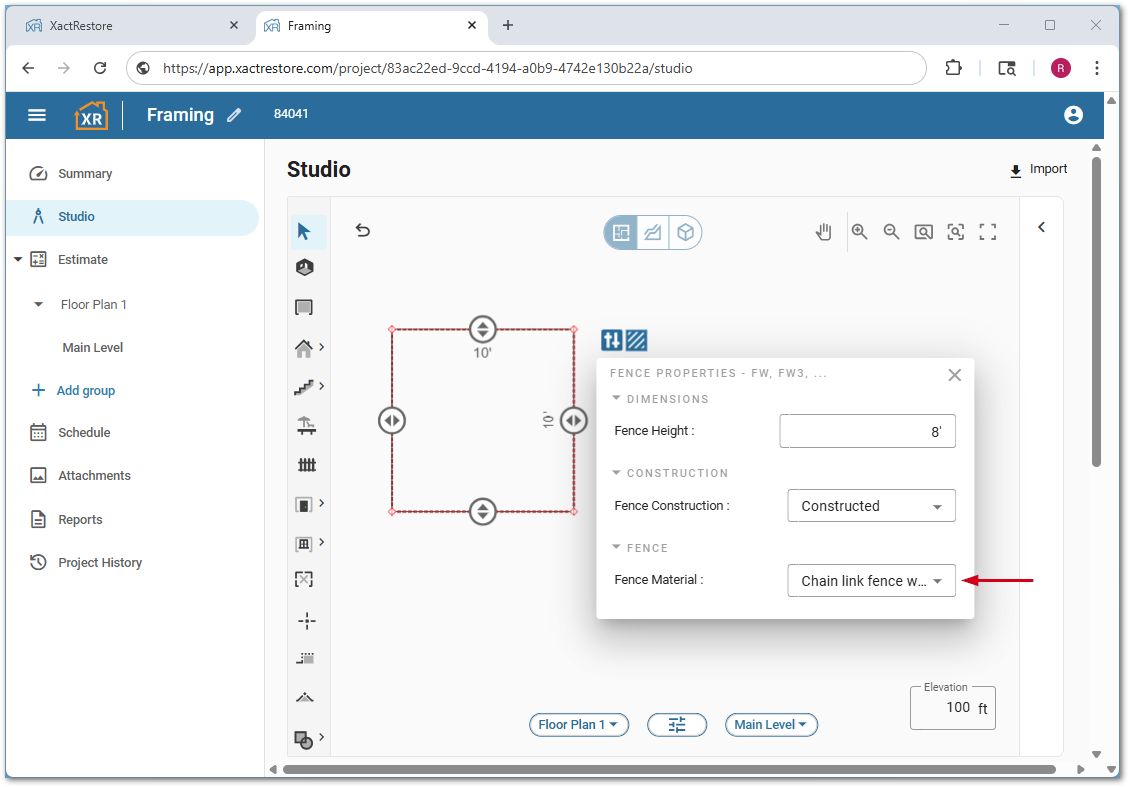Choose the staircase tool in the toolbar
The height and width of the screenshot is (787, 1129).
click(x=305, y=387)
